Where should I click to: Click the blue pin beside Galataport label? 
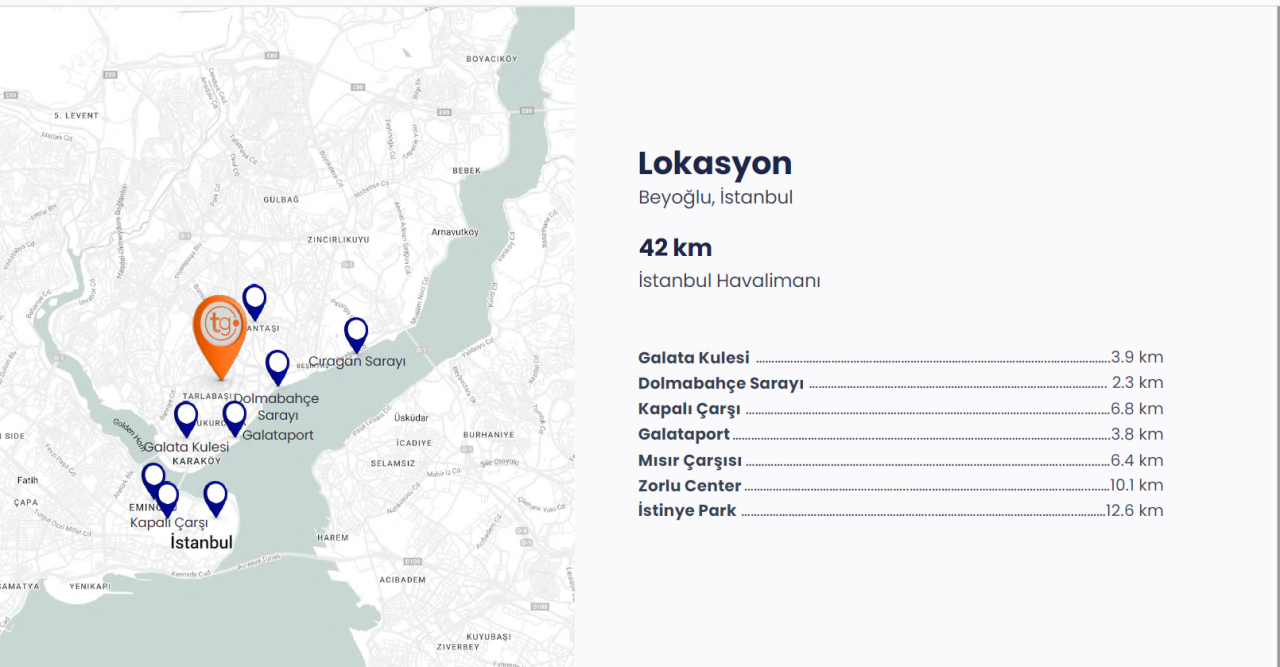point(234,416)
